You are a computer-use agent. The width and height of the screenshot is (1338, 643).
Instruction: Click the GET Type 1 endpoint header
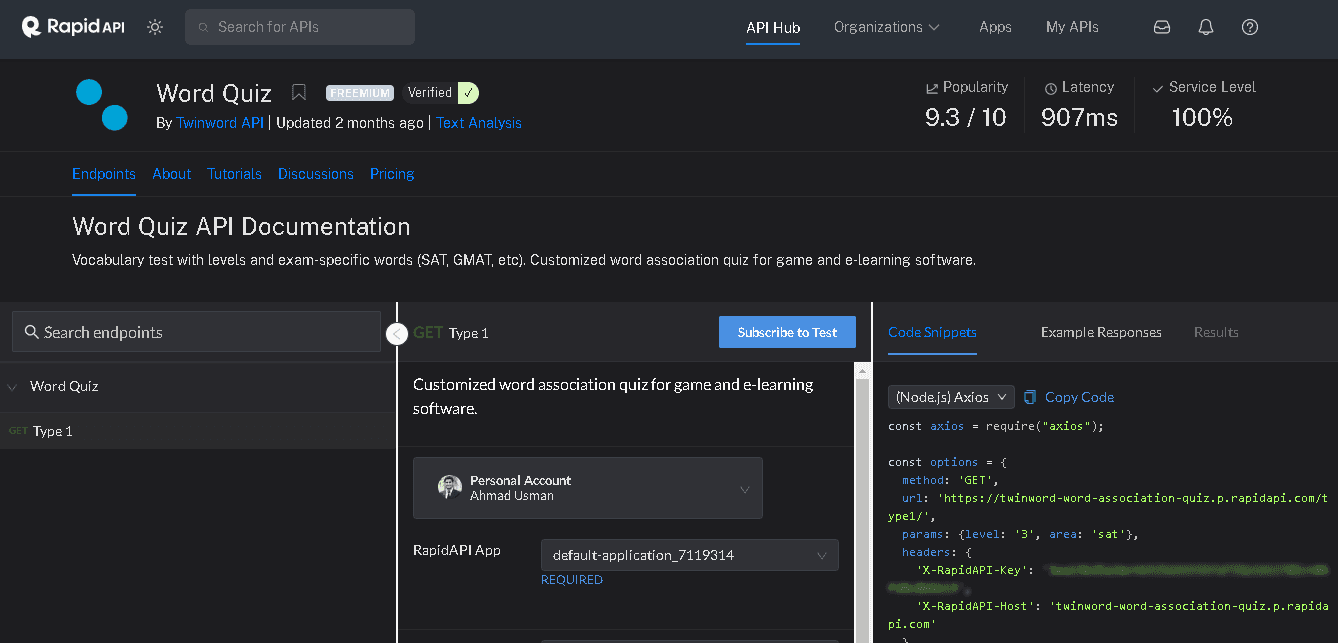click(x=451, y=332)
